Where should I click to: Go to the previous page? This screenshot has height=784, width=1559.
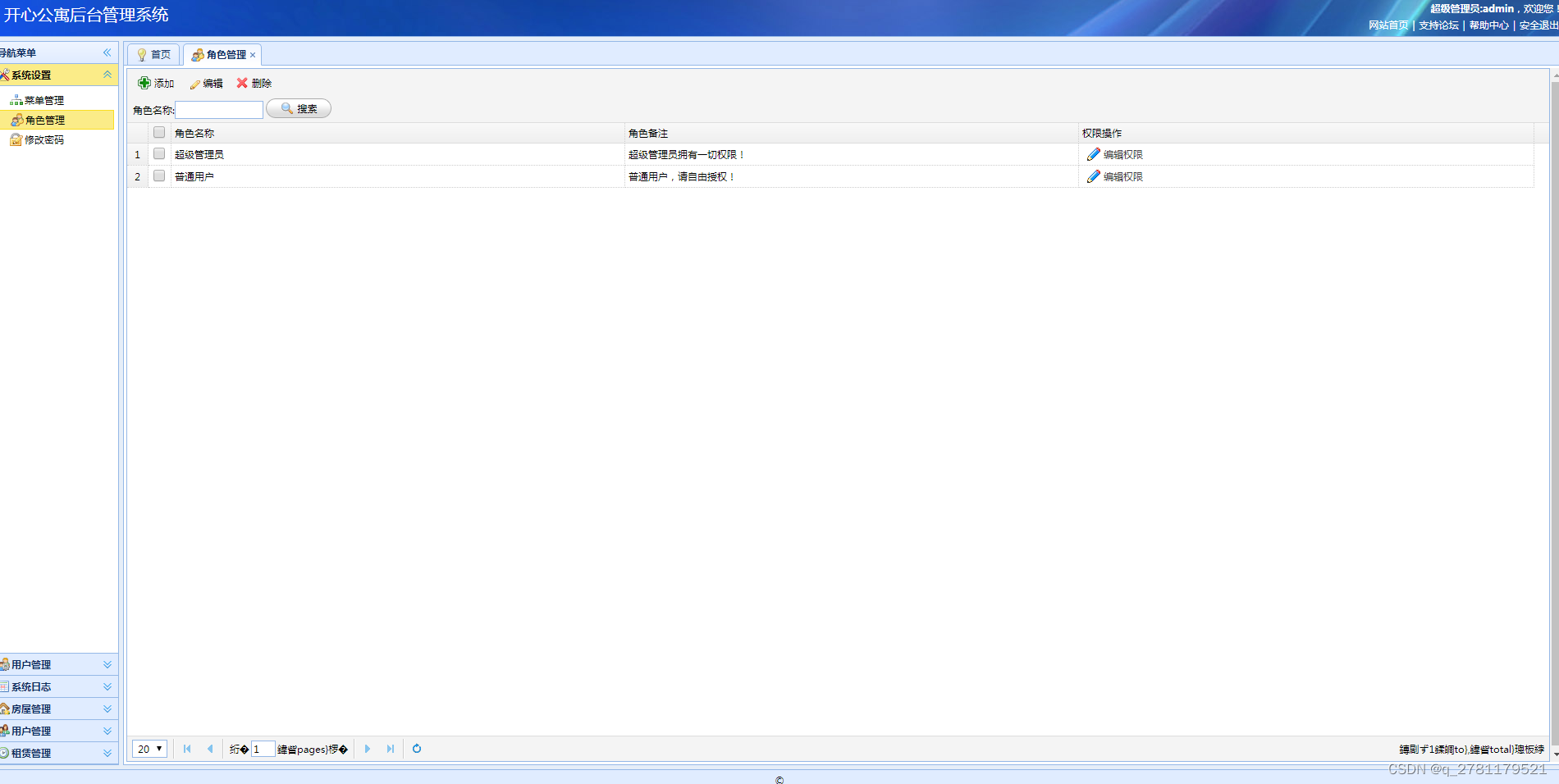[210, 749]
